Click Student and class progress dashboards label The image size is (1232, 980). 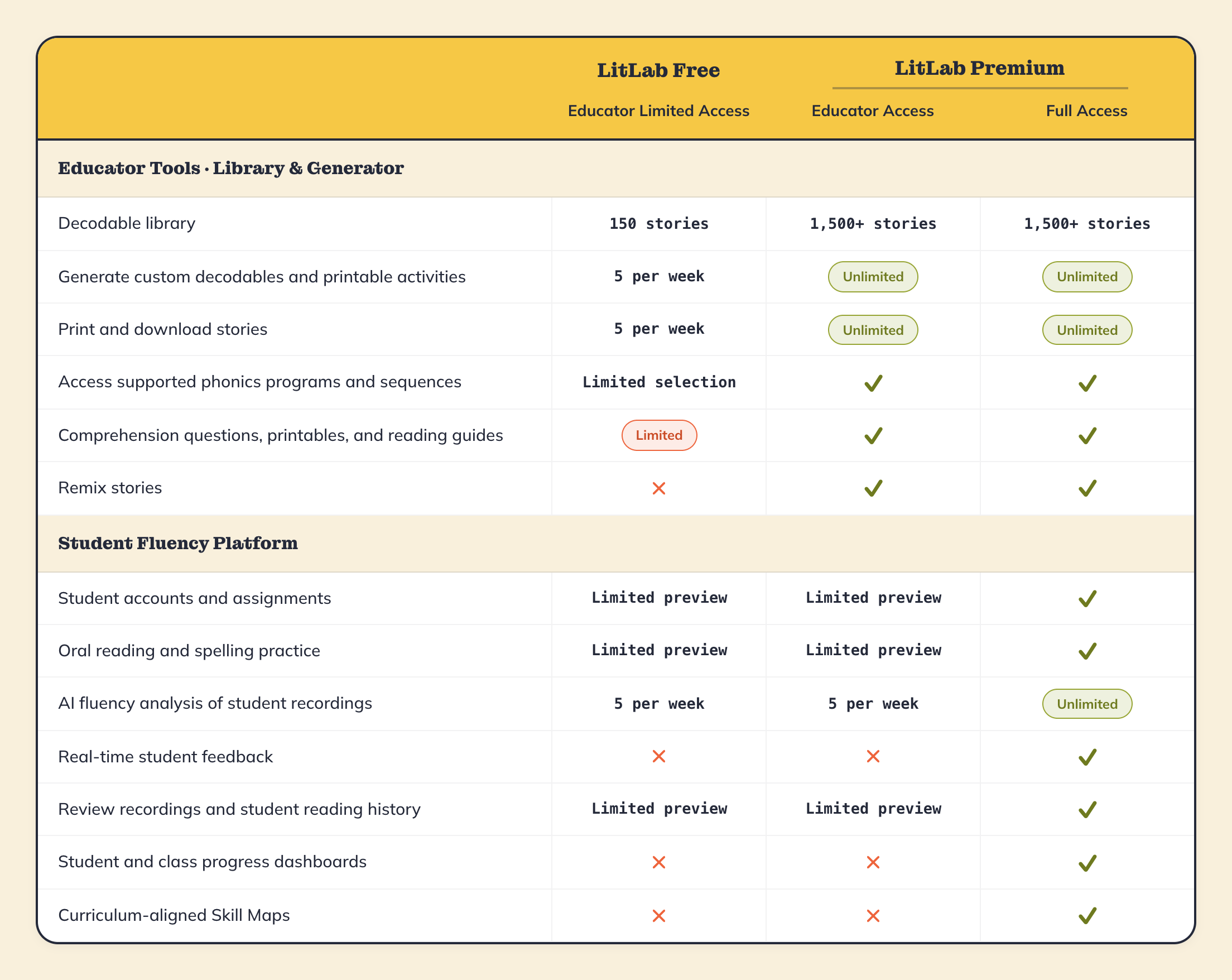(x=213, y=862)
